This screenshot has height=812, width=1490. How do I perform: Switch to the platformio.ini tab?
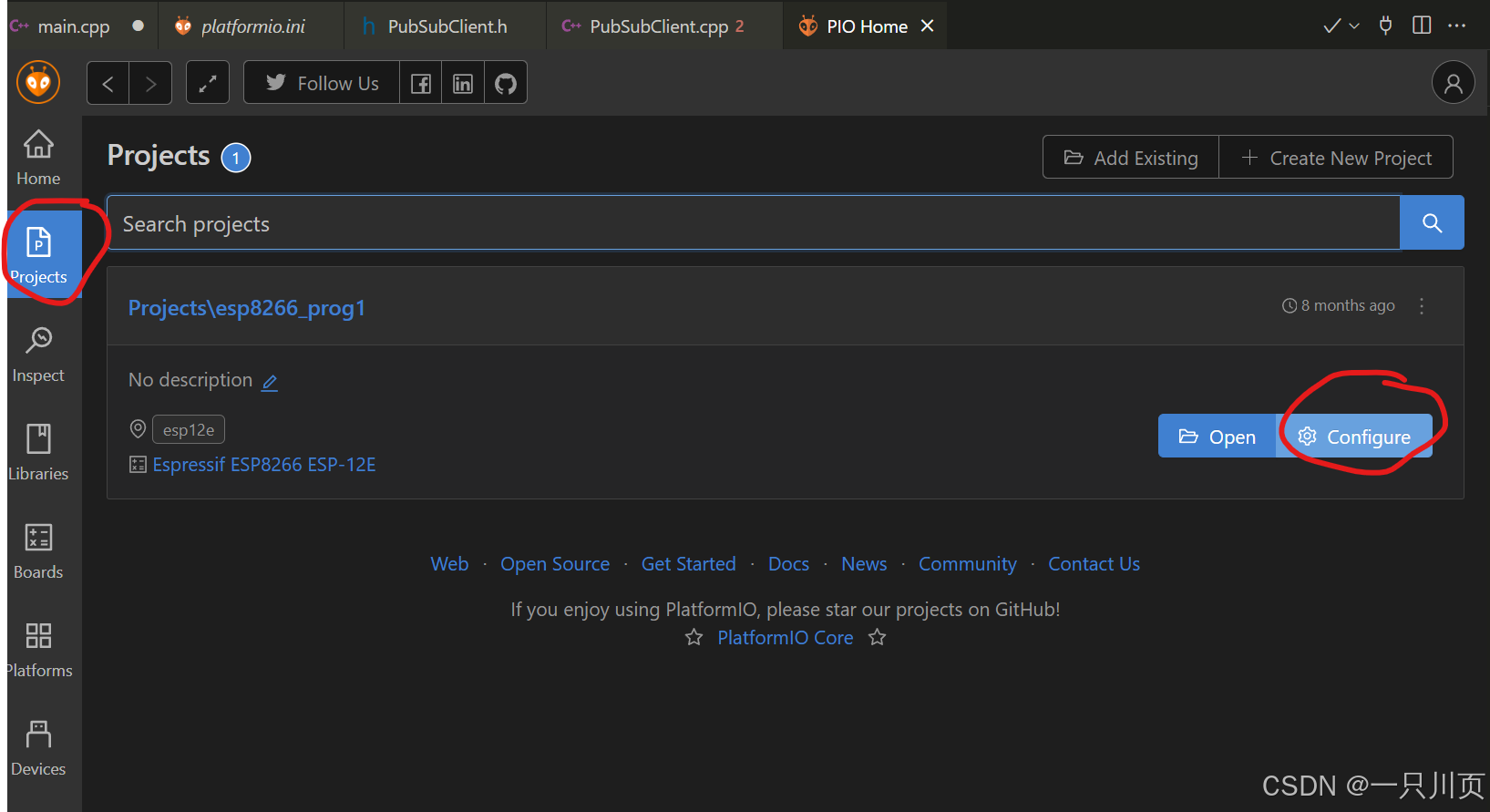click(252, 26)
